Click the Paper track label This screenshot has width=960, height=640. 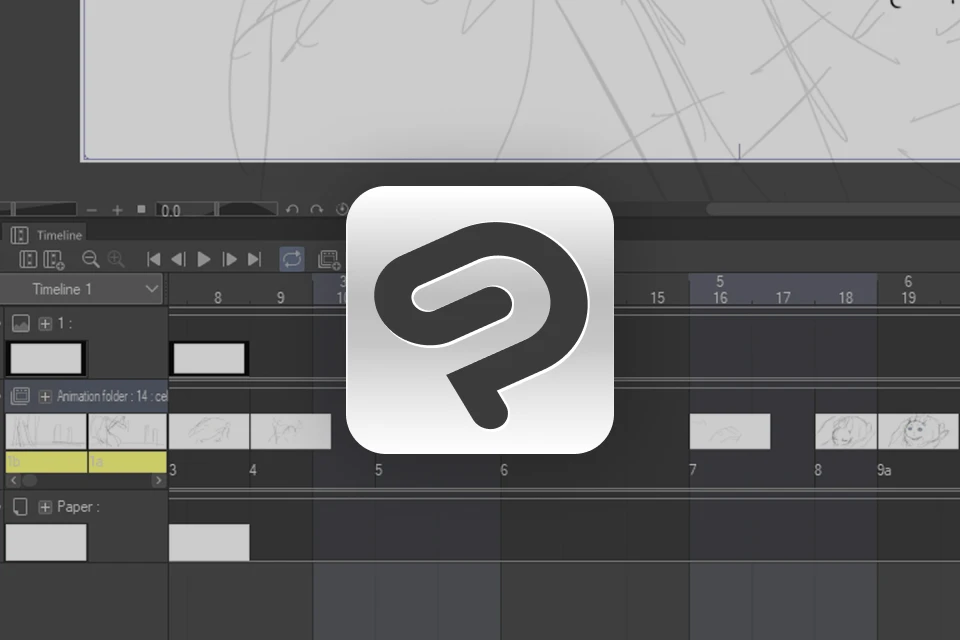click(x=78, y=507)
